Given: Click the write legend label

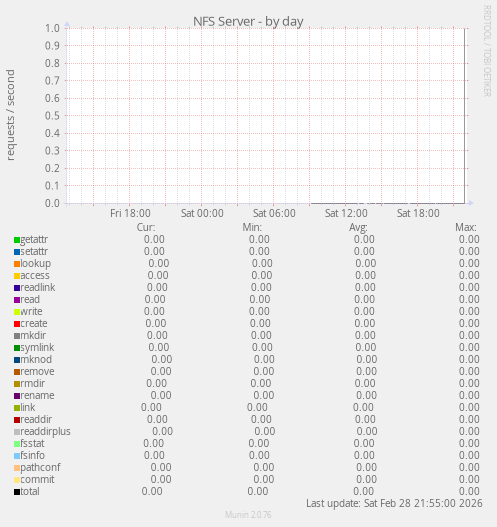Looking at the screenshot, I should tap(31, 312).
